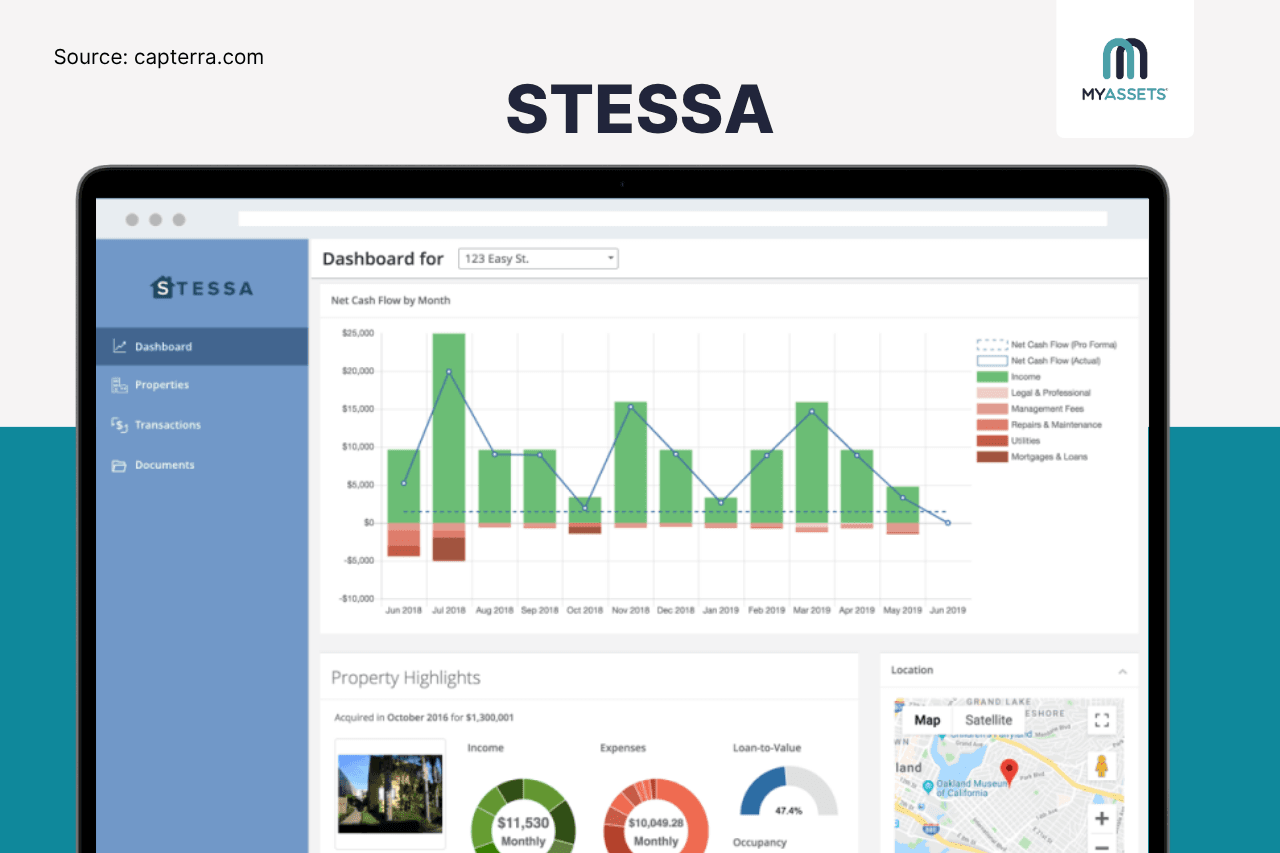Click the Loan-to-Value gauge
The width and height of the screenshot is (1280, 853).
coord(789,792)
